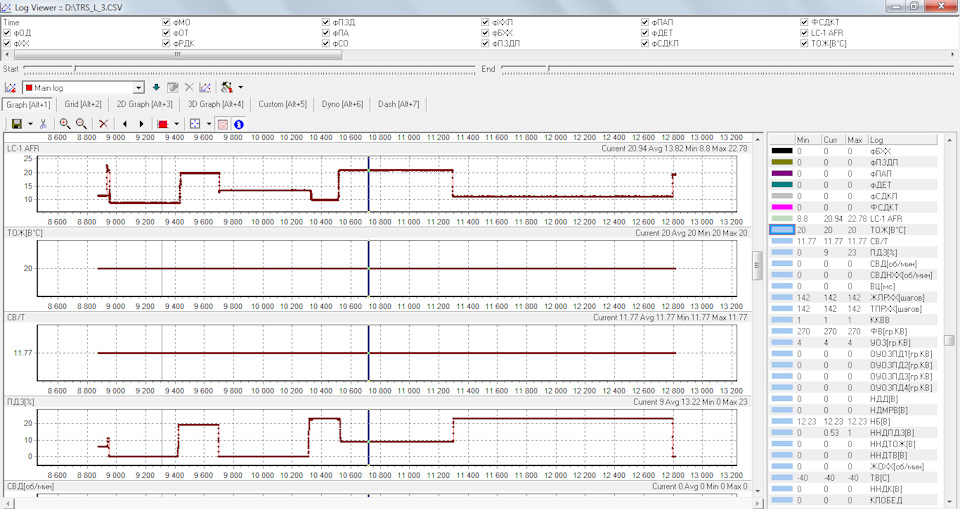The height and width of the screenshot is (509, 960).
Task: Uncheck the LC-1 AFR channel checkbox
Action: click(x=804, y=32)
